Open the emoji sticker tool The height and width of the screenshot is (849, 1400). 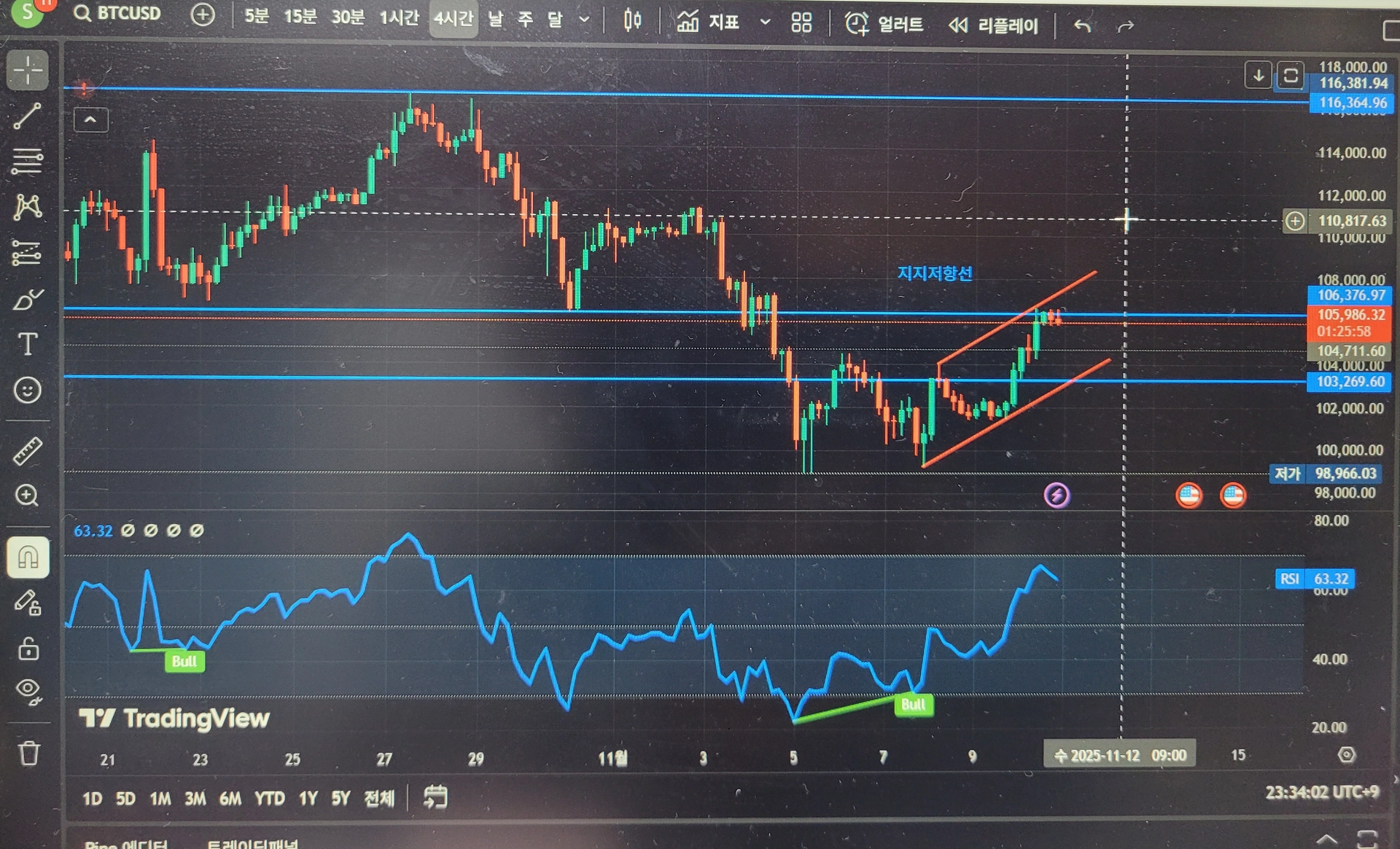pos(27,391)
